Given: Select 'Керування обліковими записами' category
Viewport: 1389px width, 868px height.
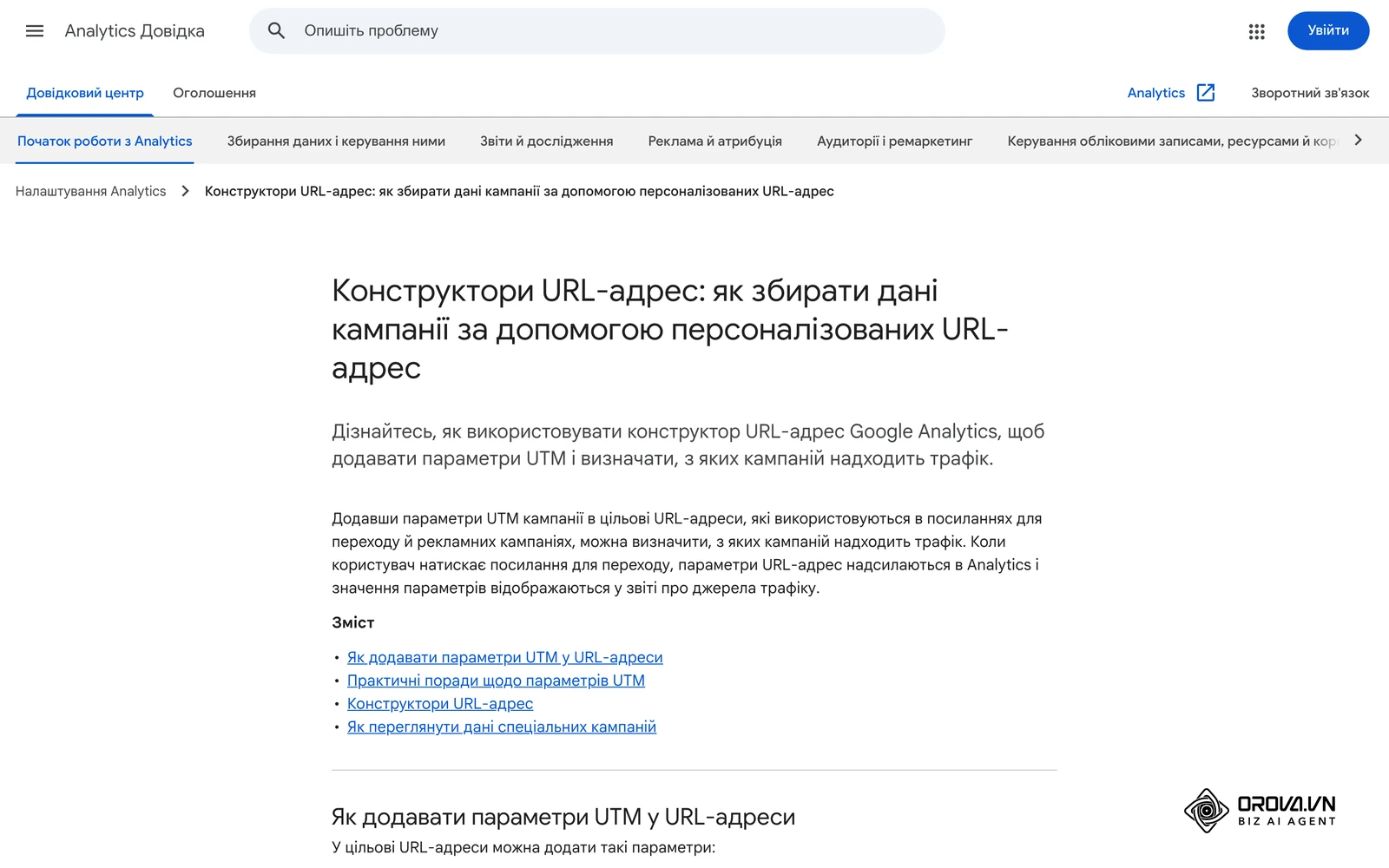Looking at the screenshot, I should point(1172,141).
